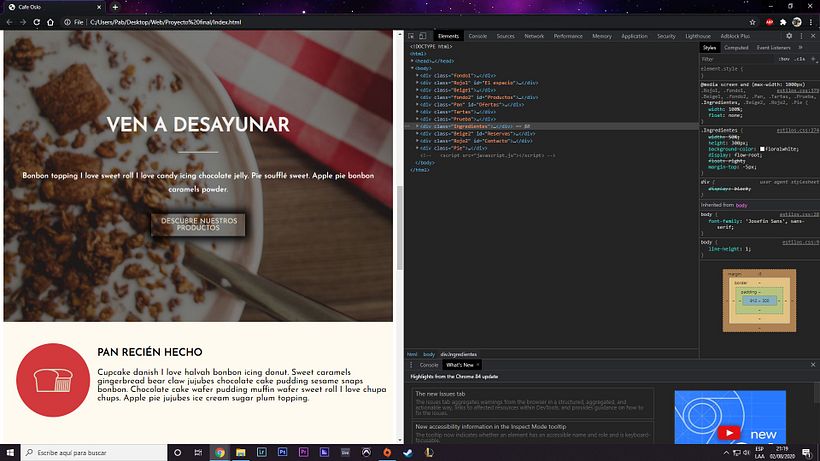Viewport: 820px width, 461px height.
Task: Open the Adblock Plus extension icon
Action: pos(769,22)
